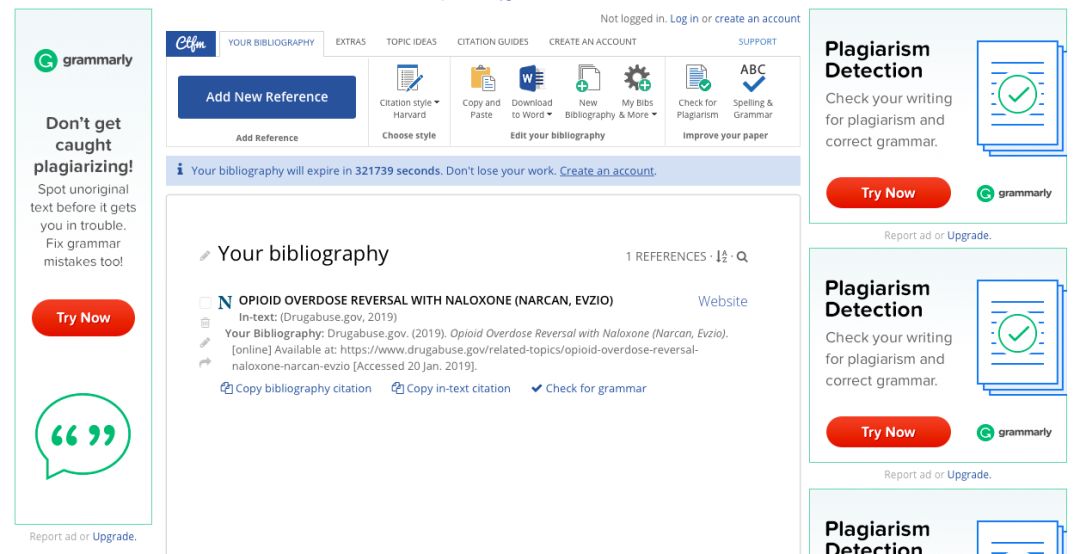
Task: Click Grammarly logo in first right ad
Action: click(1014, 194)
